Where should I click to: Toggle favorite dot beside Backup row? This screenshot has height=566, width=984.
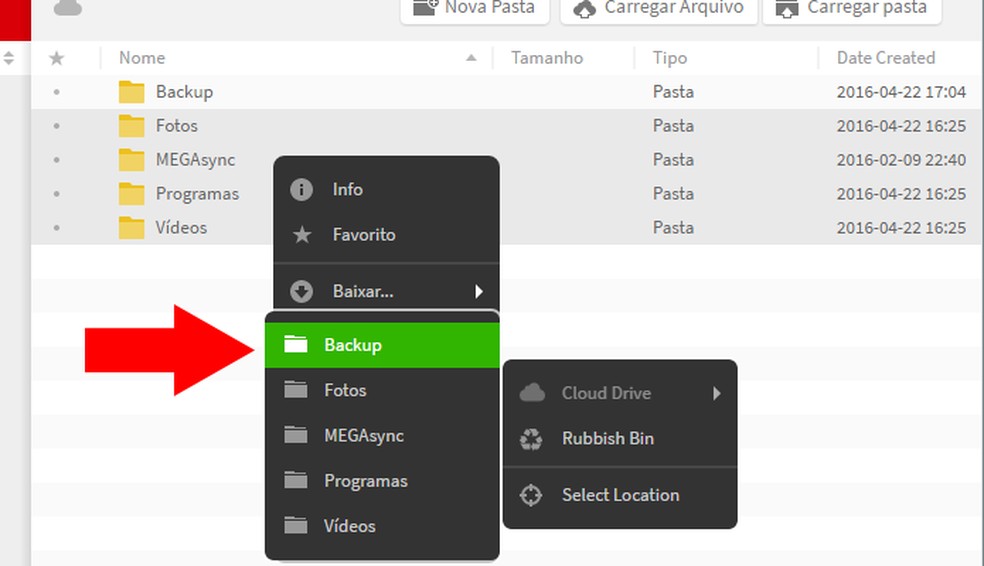coord(56,92)
